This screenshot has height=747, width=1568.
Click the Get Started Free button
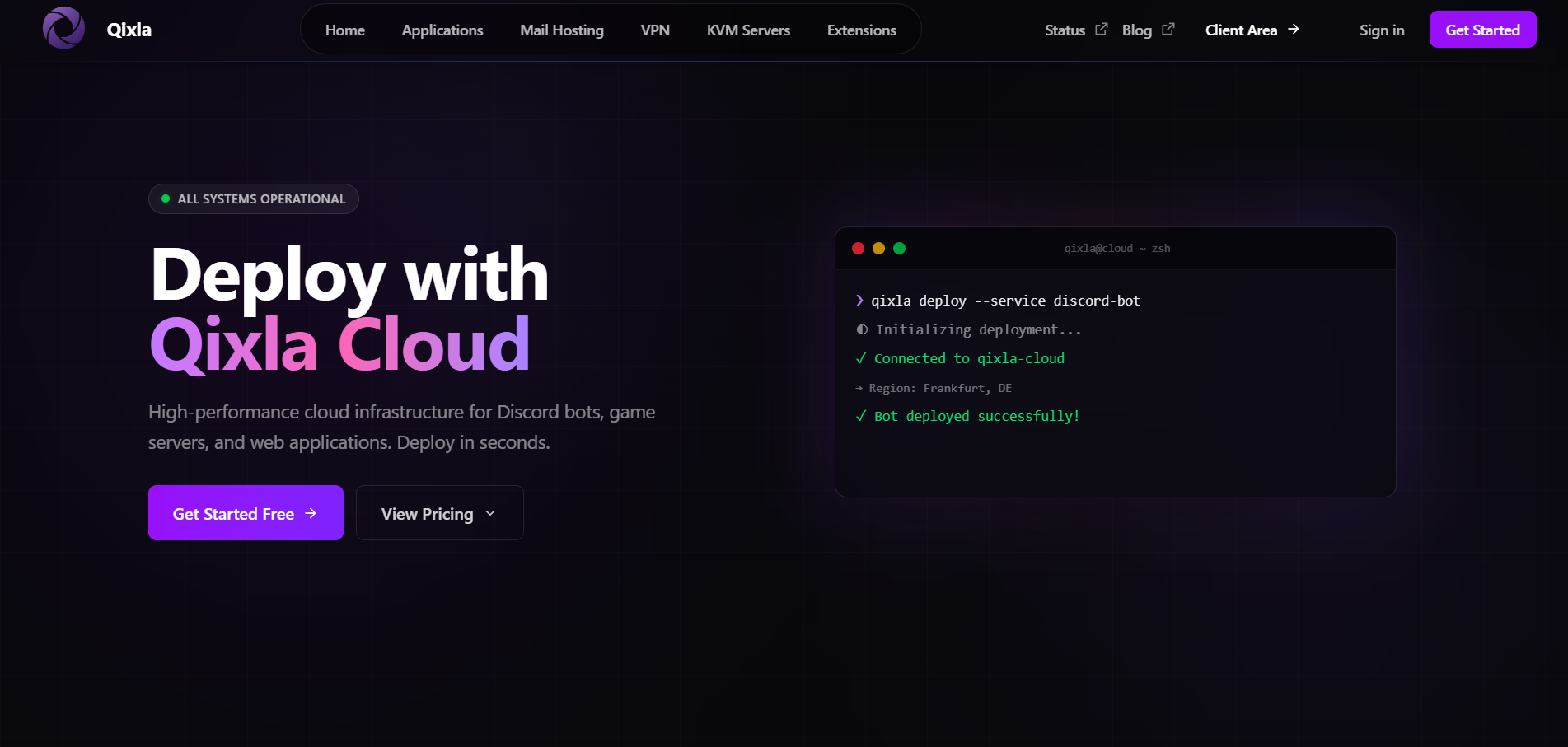coord(245,512)
